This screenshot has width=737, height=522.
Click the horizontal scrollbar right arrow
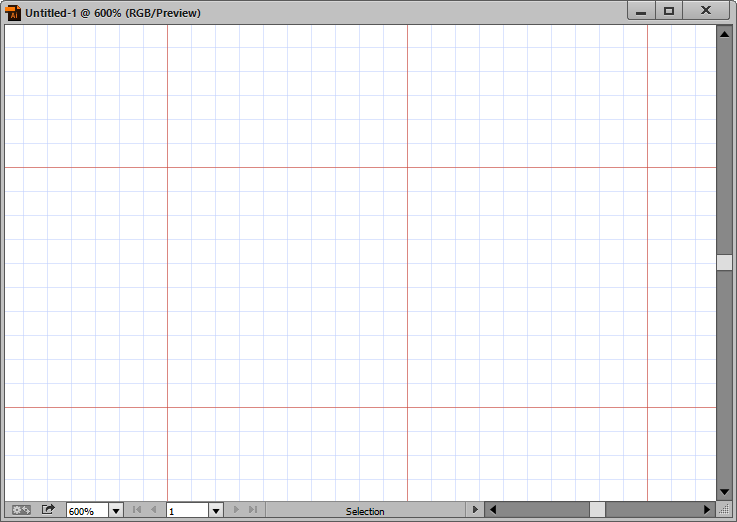pos(707,510)
